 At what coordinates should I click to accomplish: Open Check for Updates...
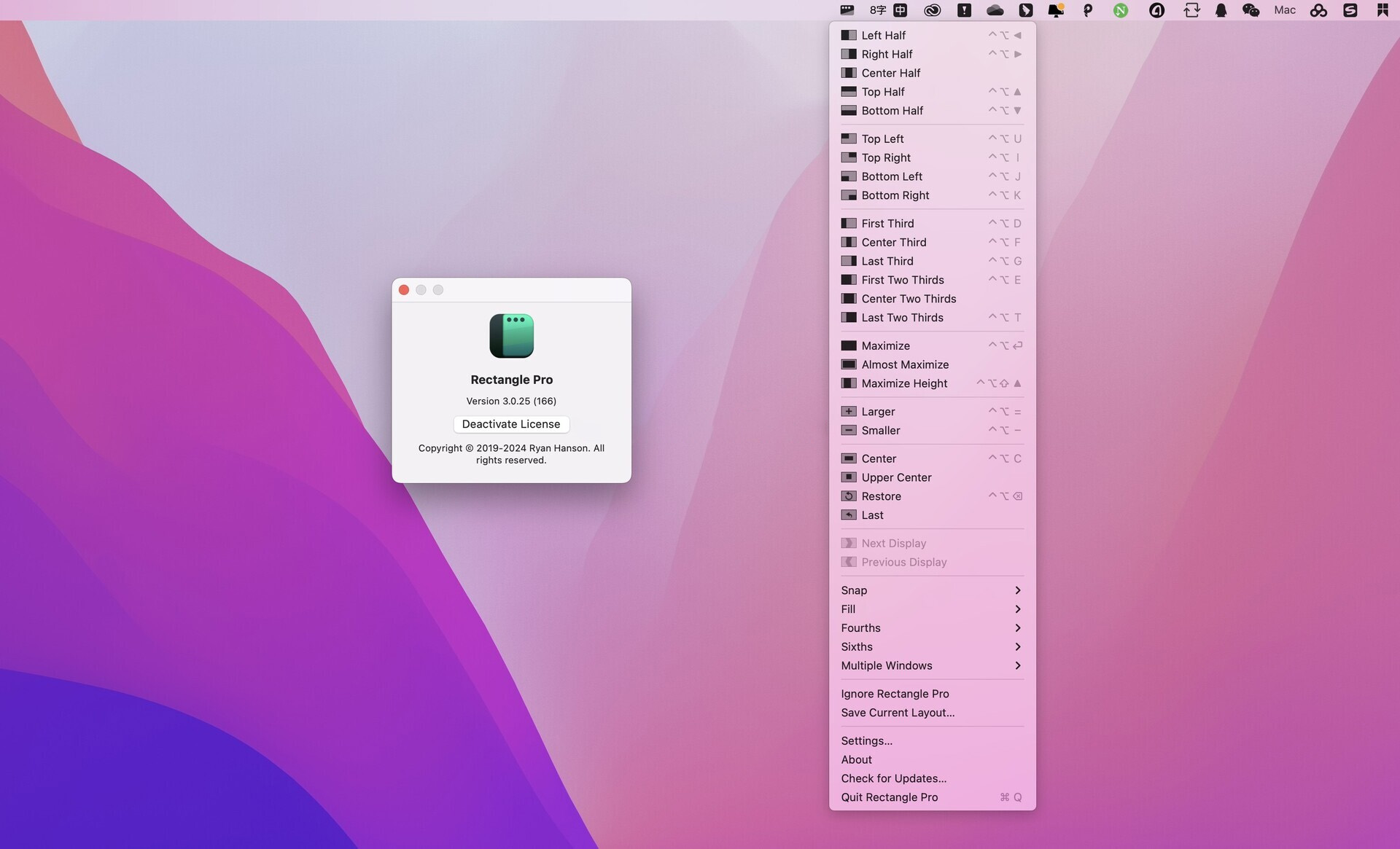tap(894, 778)
